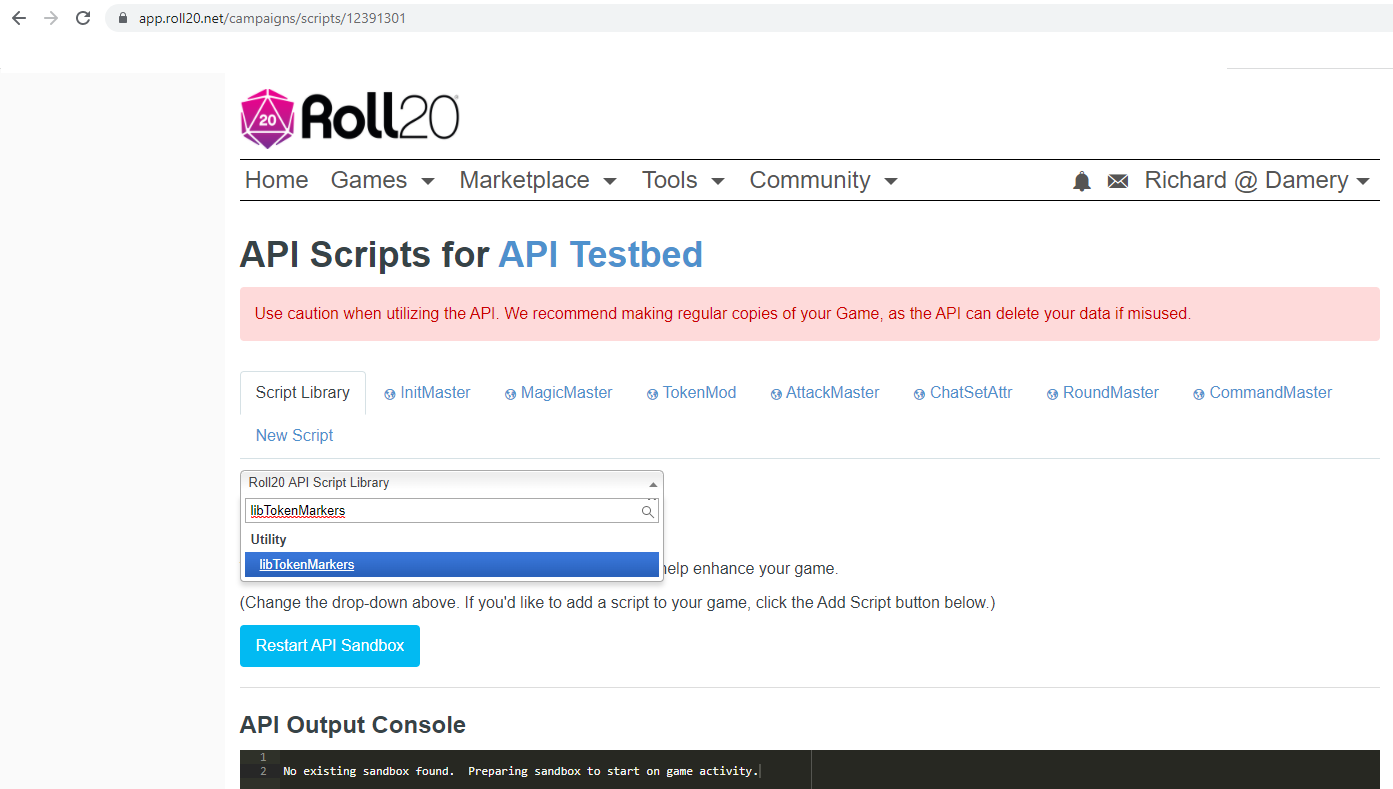Open the messages envelope icon
The height and width of the screenshot is (789, 1393).
coord(1118,181)
